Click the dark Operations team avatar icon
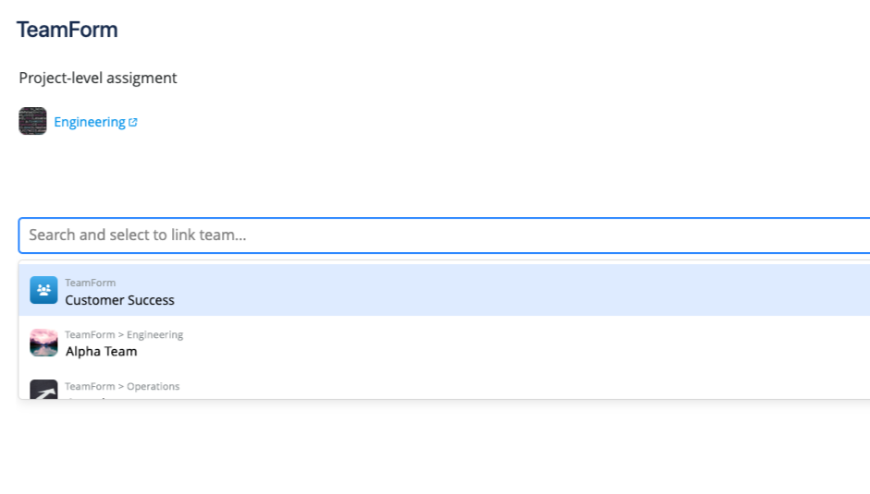 coord(44,390)
